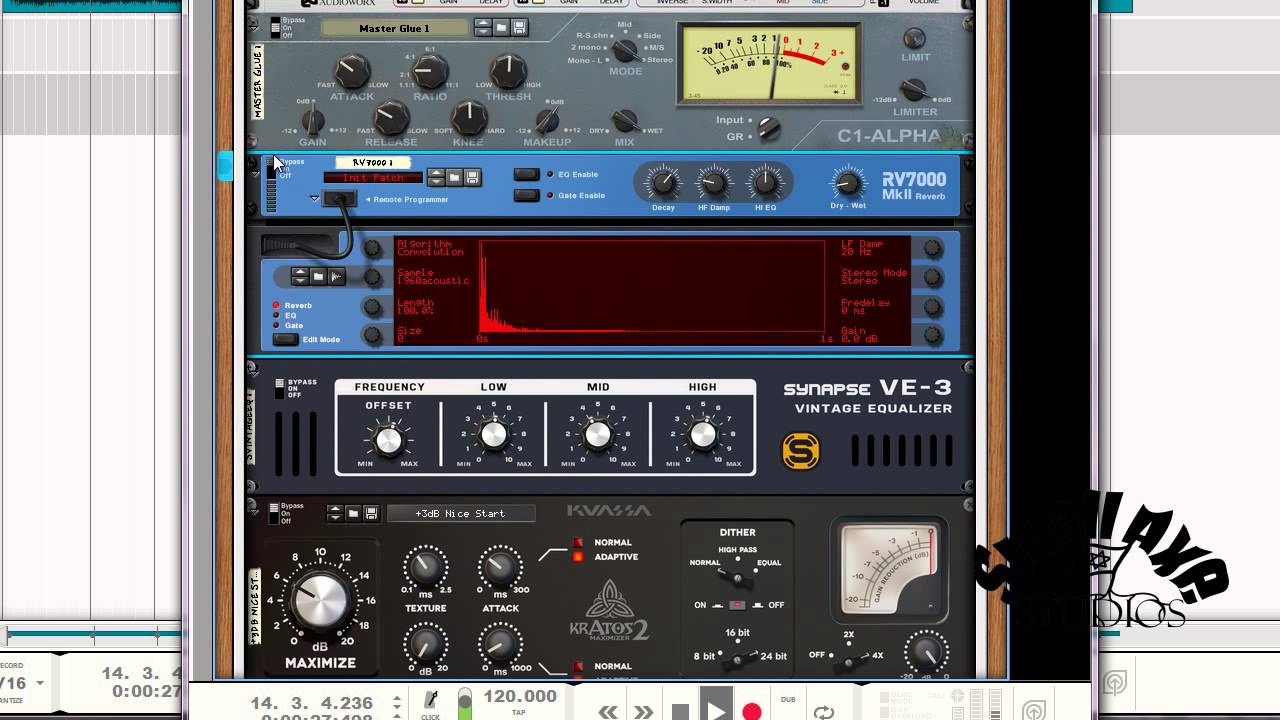The height and width of the screenshot is (720, 1280).
Task: Click the Predelay knob in Remote Programmer
Action: coord(932,306)
